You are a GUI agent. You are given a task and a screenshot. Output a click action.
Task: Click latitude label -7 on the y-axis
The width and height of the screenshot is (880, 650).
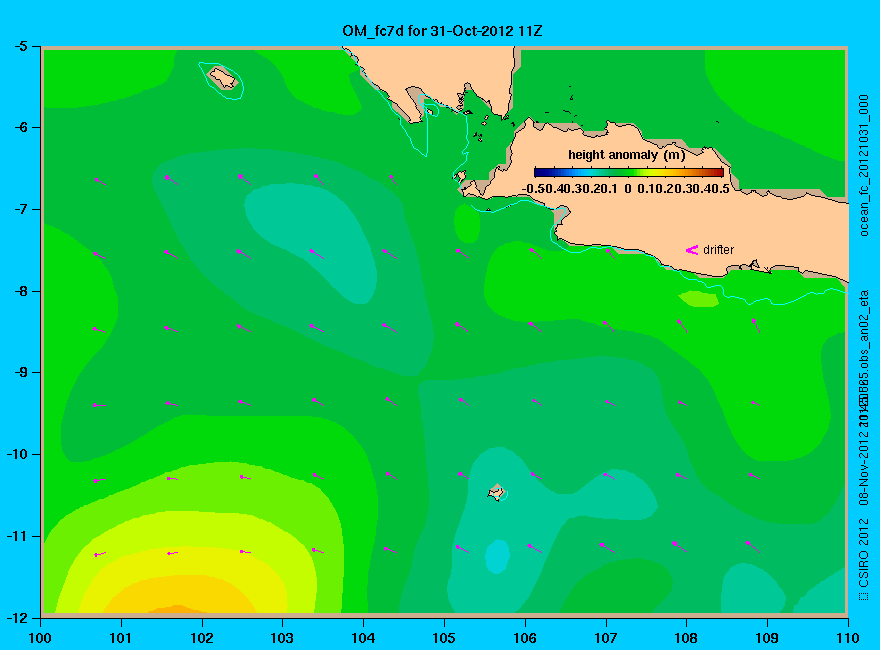point(20,209)
